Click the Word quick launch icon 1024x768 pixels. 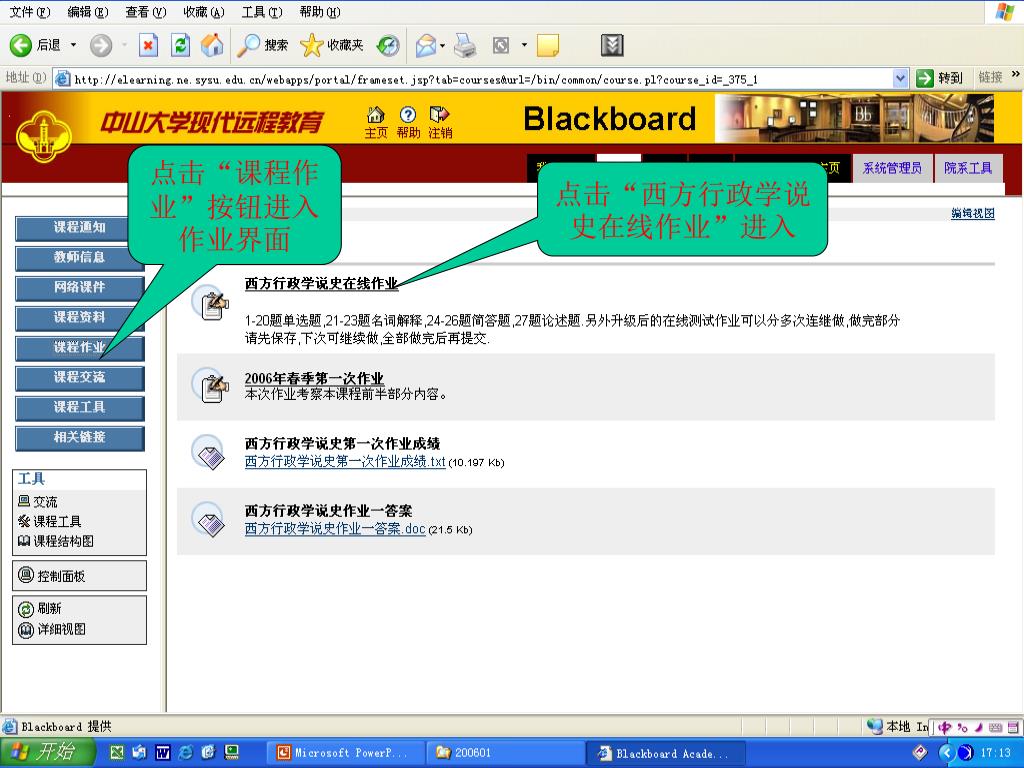163,752
